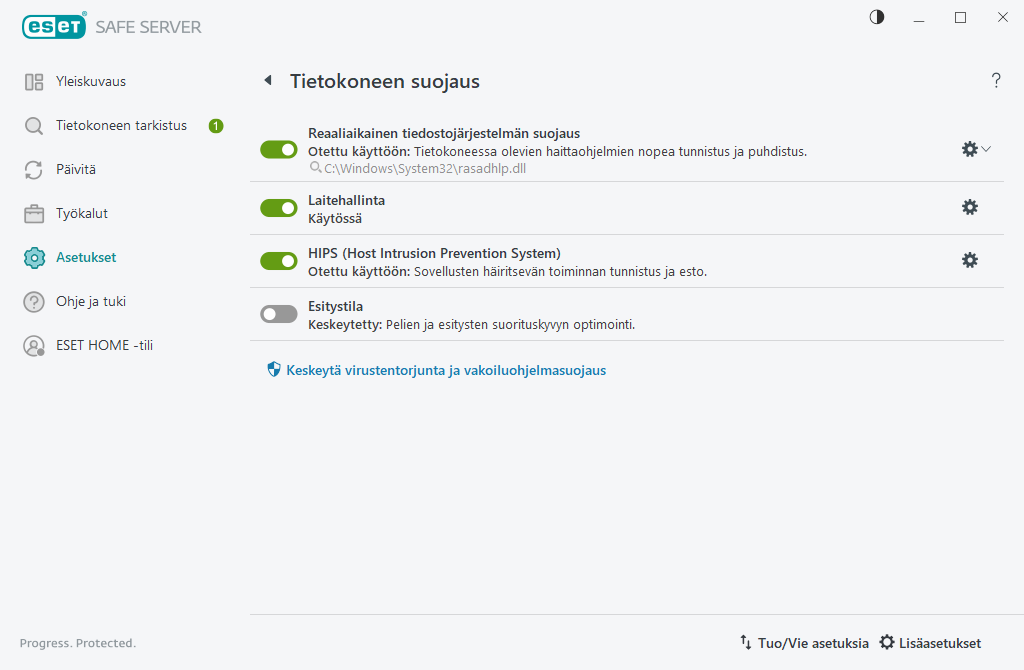Click the back arrow beside Tietokoneen suojaus
This screenshot has height=670, width=1024.
click(x=267, y=81)
